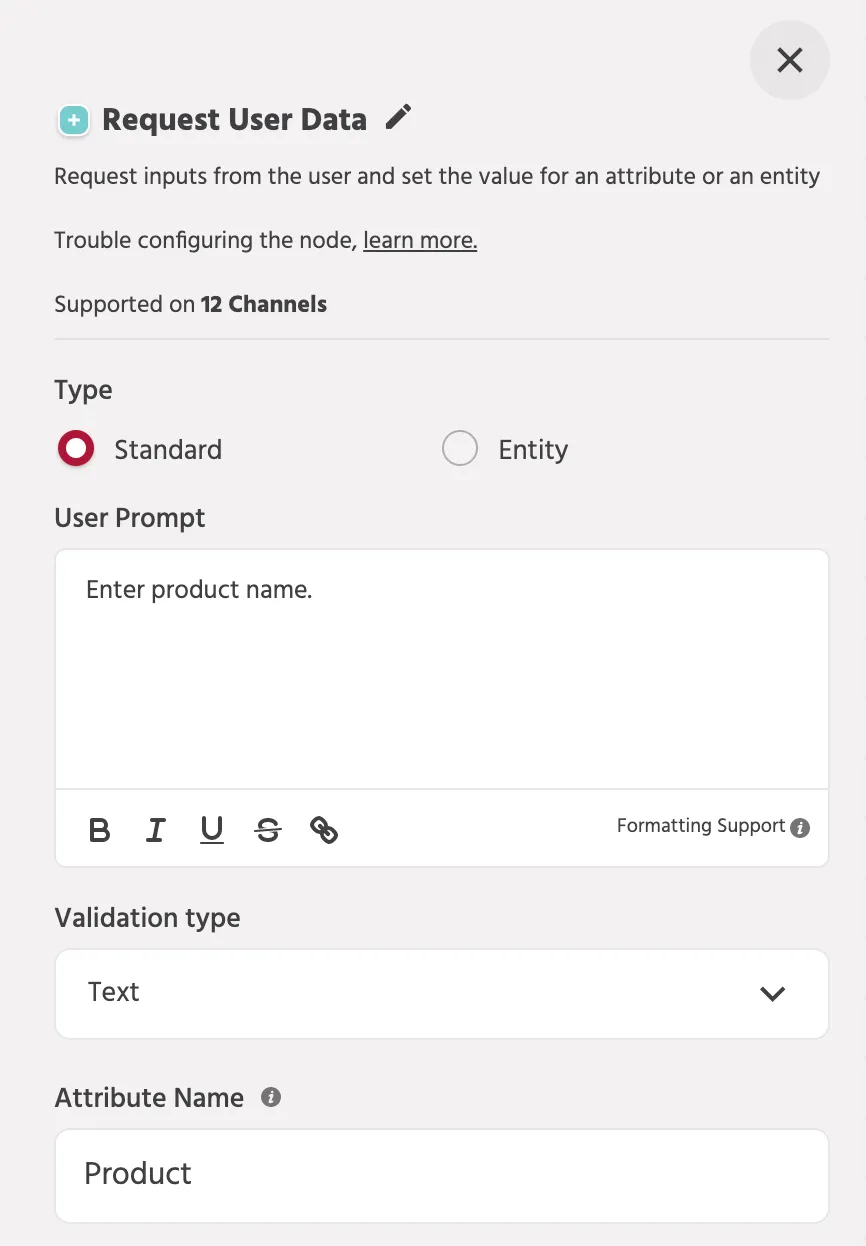Click the Request User Data title

pyautogui.click(x=235, y=120)
